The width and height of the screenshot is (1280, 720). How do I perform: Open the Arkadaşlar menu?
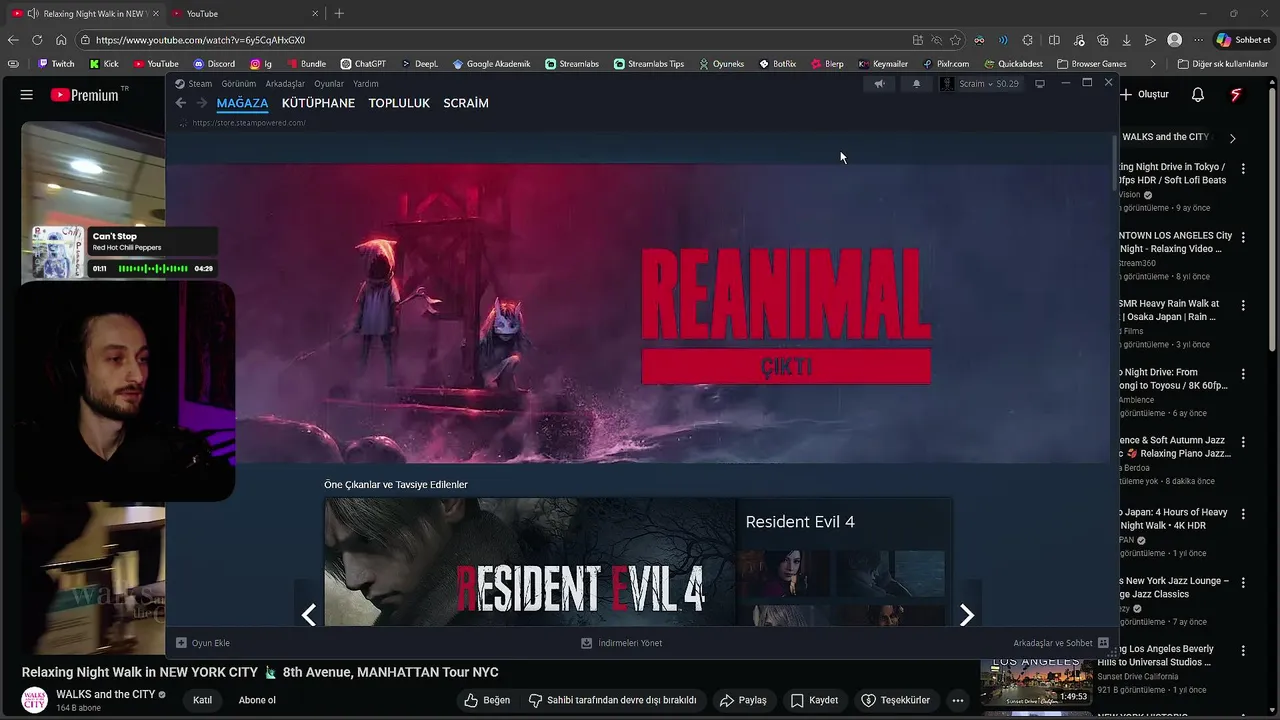(285, 84)
